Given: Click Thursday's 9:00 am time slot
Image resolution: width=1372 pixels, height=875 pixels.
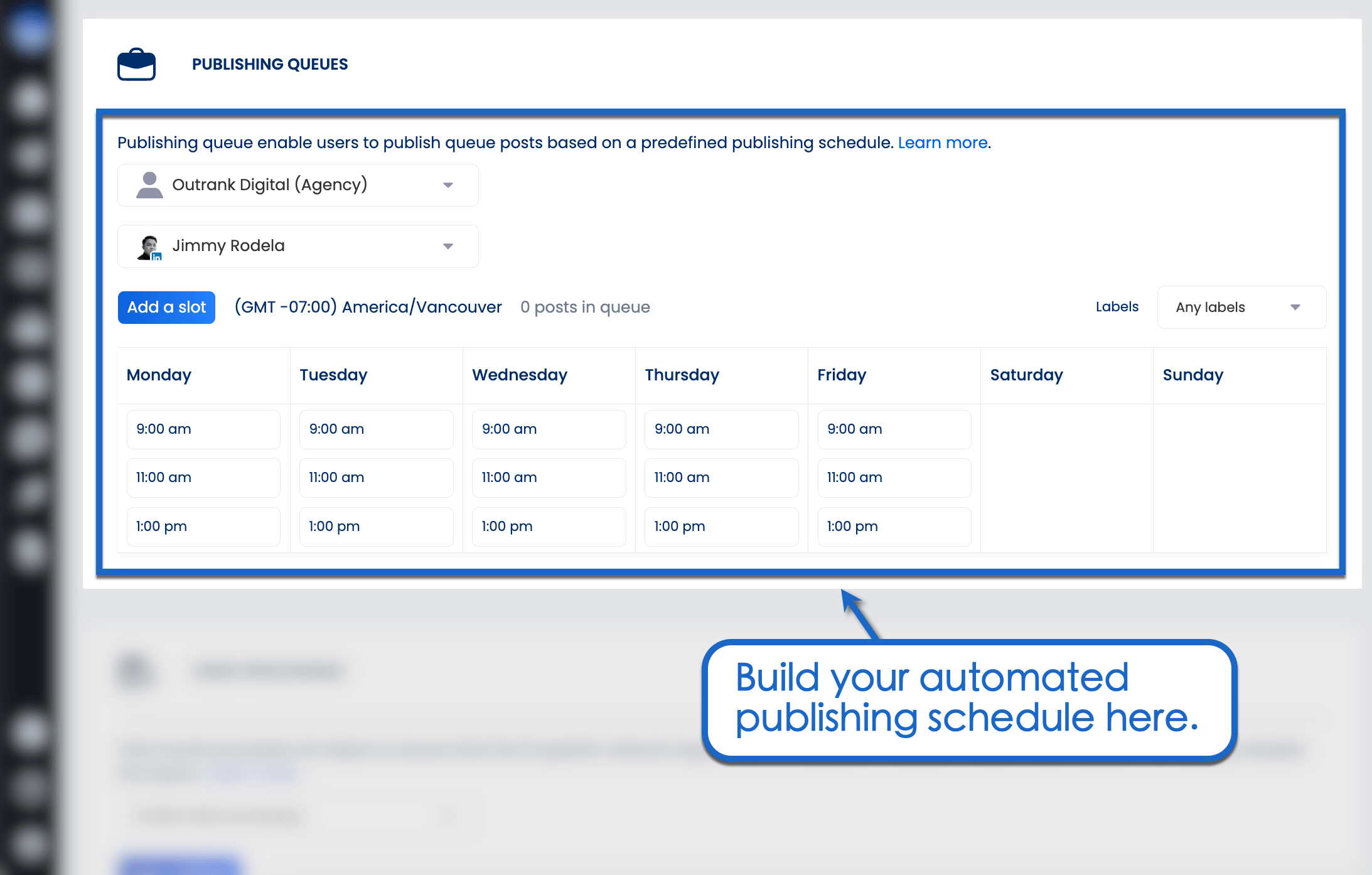Looking at the screenshot, I should (x=721, y=429).
